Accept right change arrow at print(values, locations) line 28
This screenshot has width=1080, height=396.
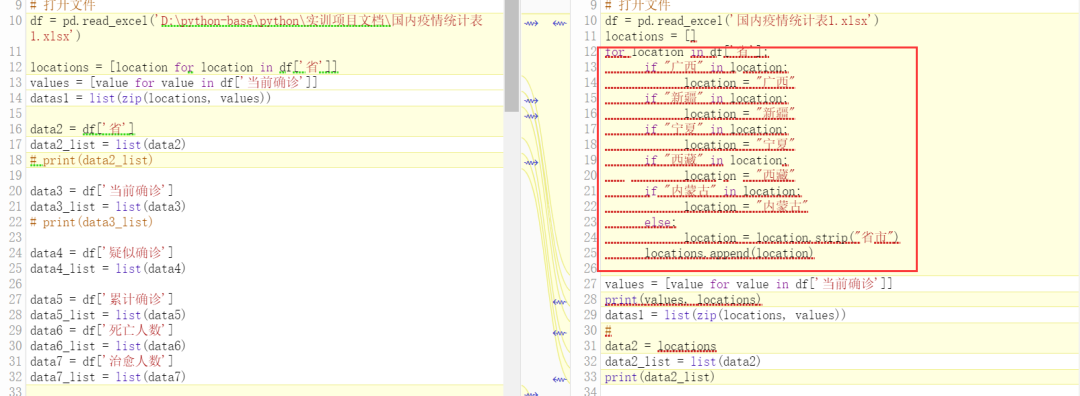[559, 302]
